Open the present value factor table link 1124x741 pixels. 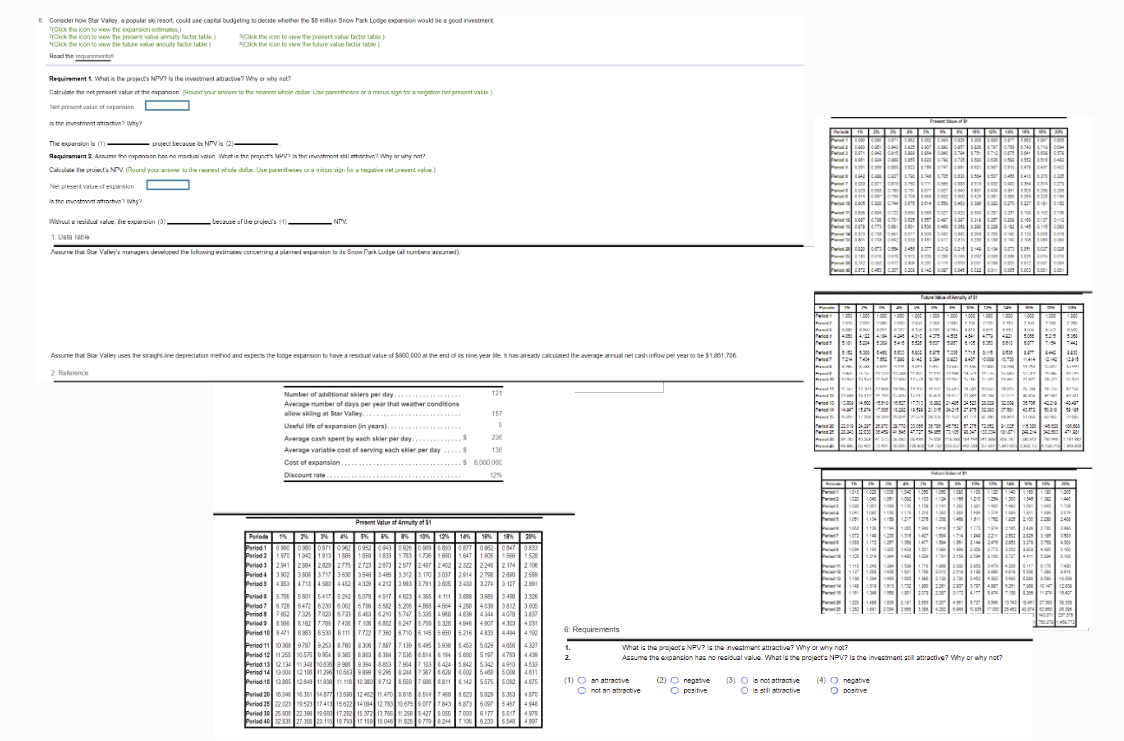point(311,37)
